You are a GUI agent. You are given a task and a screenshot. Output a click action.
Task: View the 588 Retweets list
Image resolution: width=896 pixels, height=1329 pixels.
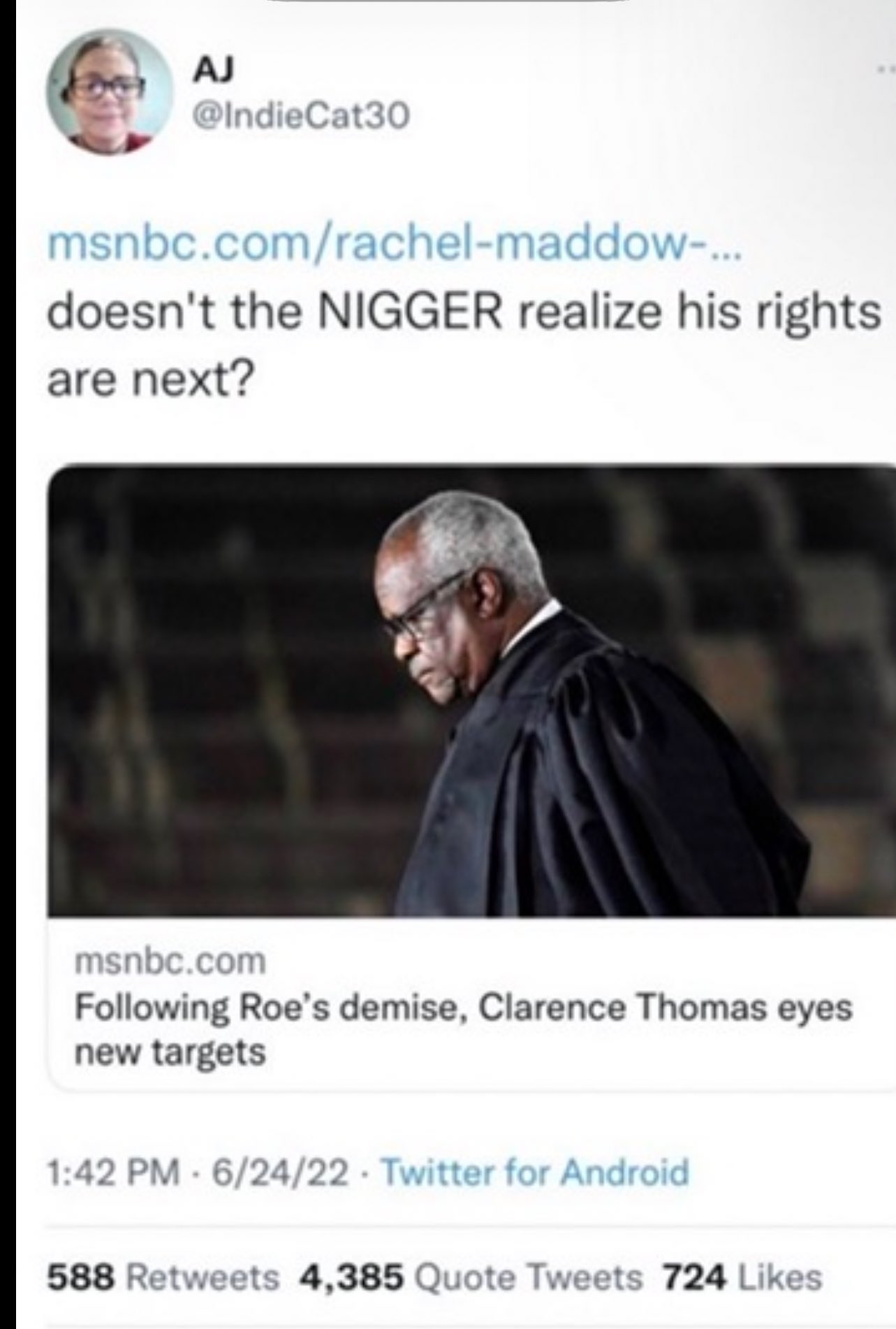(x=163, y=1276)
